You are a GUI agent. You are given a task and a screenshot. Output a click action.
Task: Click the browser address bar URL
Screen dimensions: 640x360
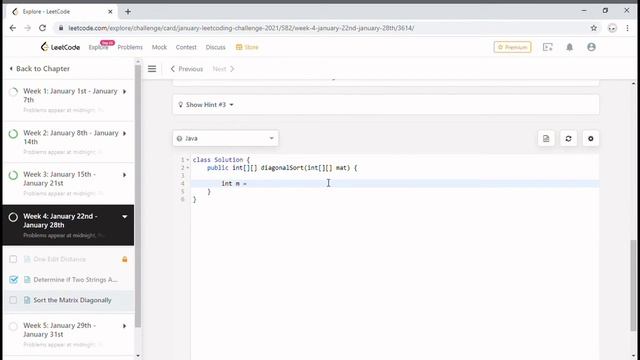point(241,28)
